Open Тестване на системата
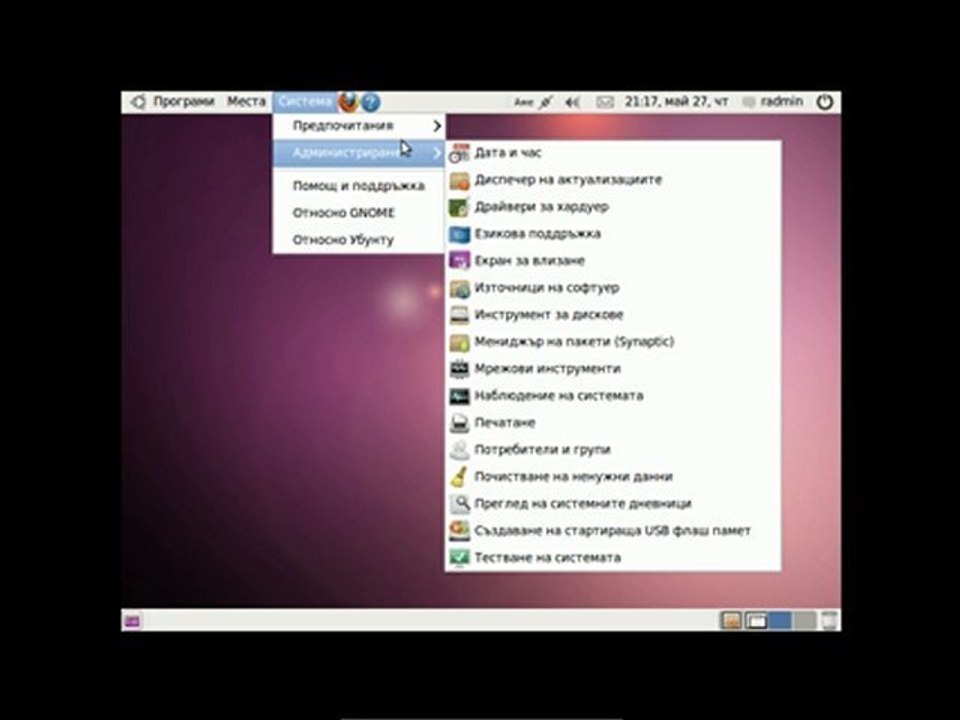Image resolution: width=960 pixels, height=720 pixels. tap(613, 557)
